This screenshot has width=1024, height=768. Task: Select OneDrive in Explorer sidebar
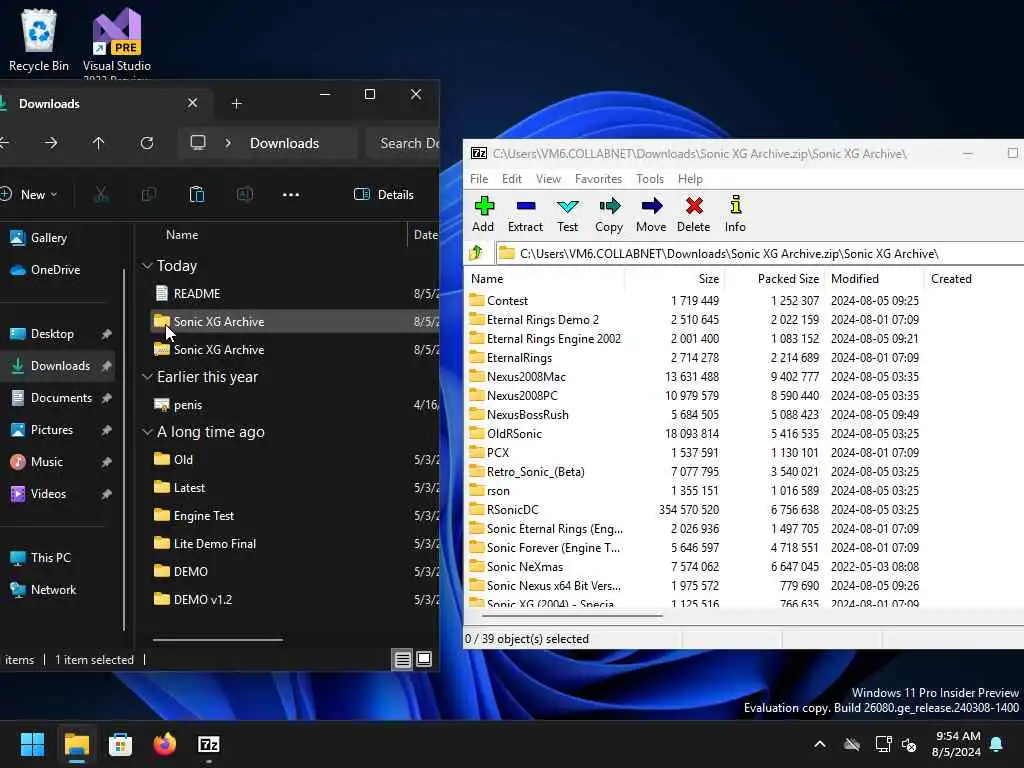click(46, 270)
